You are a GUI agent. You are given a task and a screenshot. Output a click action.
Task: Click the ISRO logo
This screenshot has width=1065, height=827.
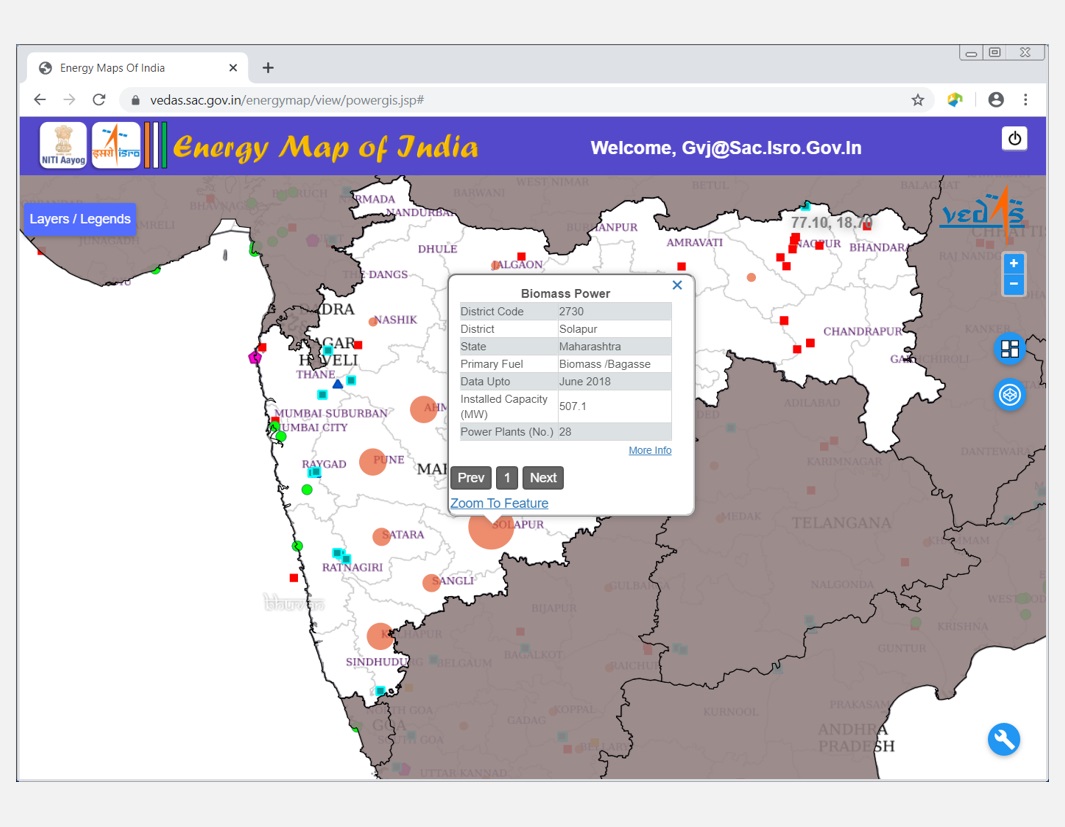tap(116, 145)
